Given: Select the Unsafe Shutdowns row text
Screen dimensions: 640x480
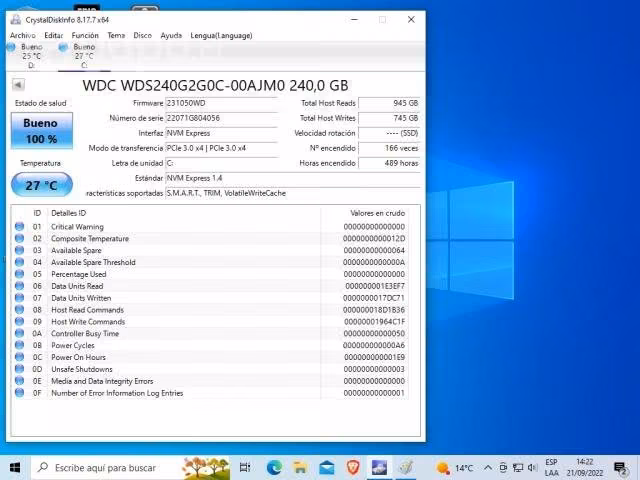Looking at the screenshot, I should point(82,369).
